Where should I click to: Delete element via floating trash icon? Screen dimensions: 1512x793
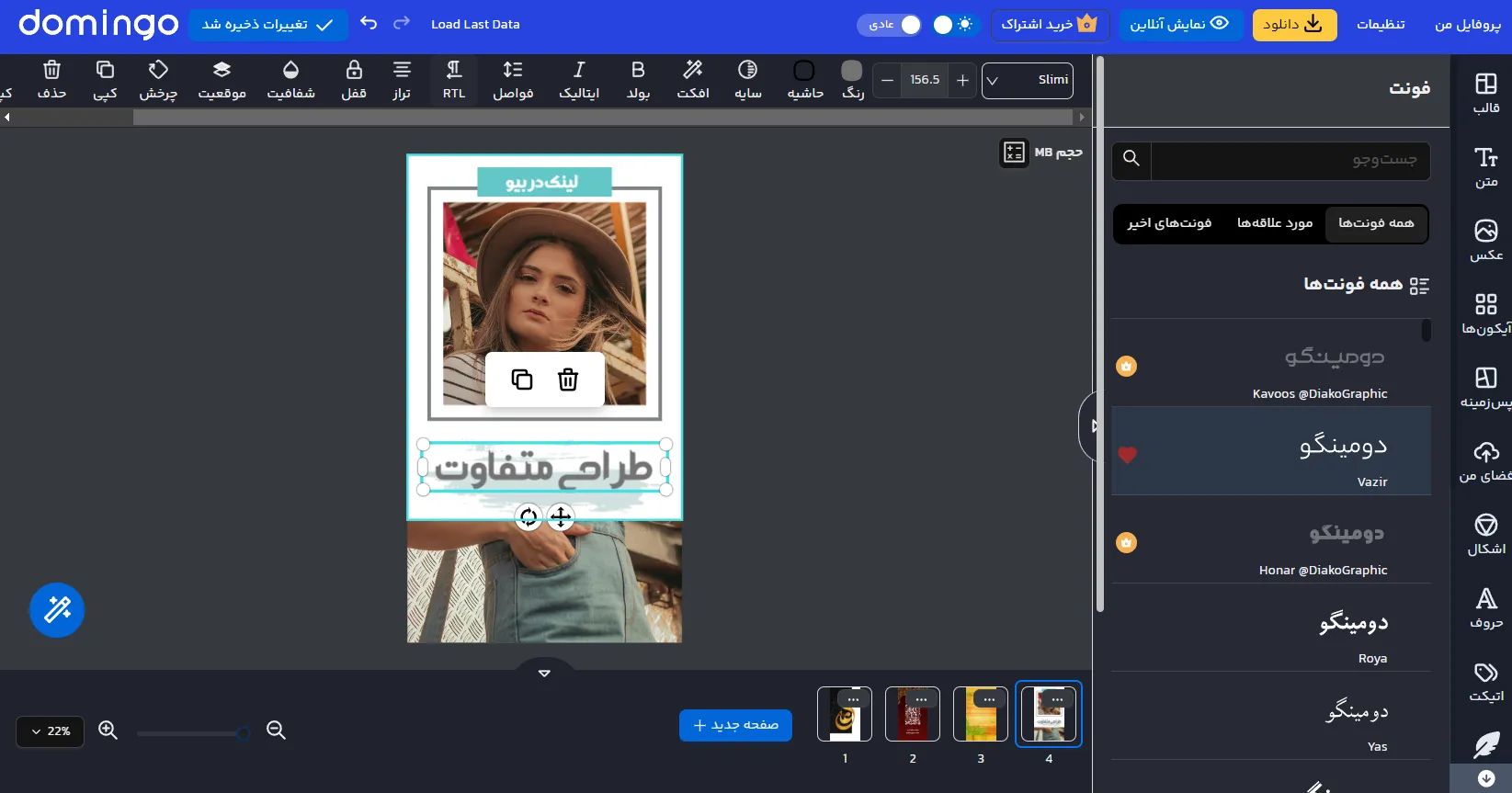coord(568,380)
